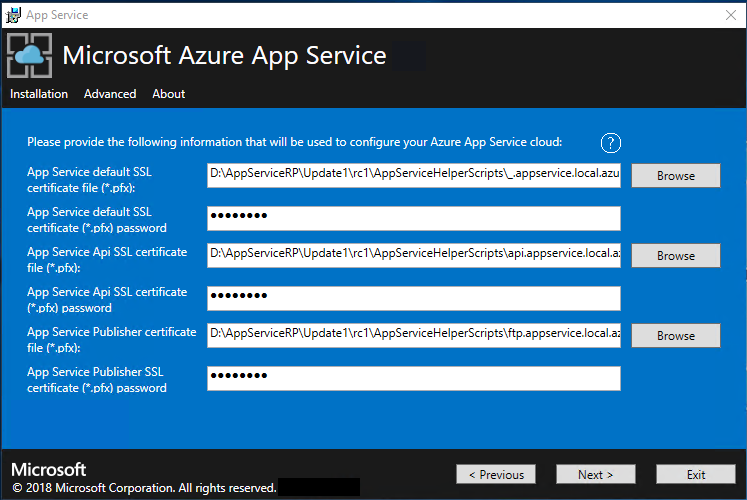Screen dimensions: 747x500
Task: Exit the installer
Action: point(696,474)
